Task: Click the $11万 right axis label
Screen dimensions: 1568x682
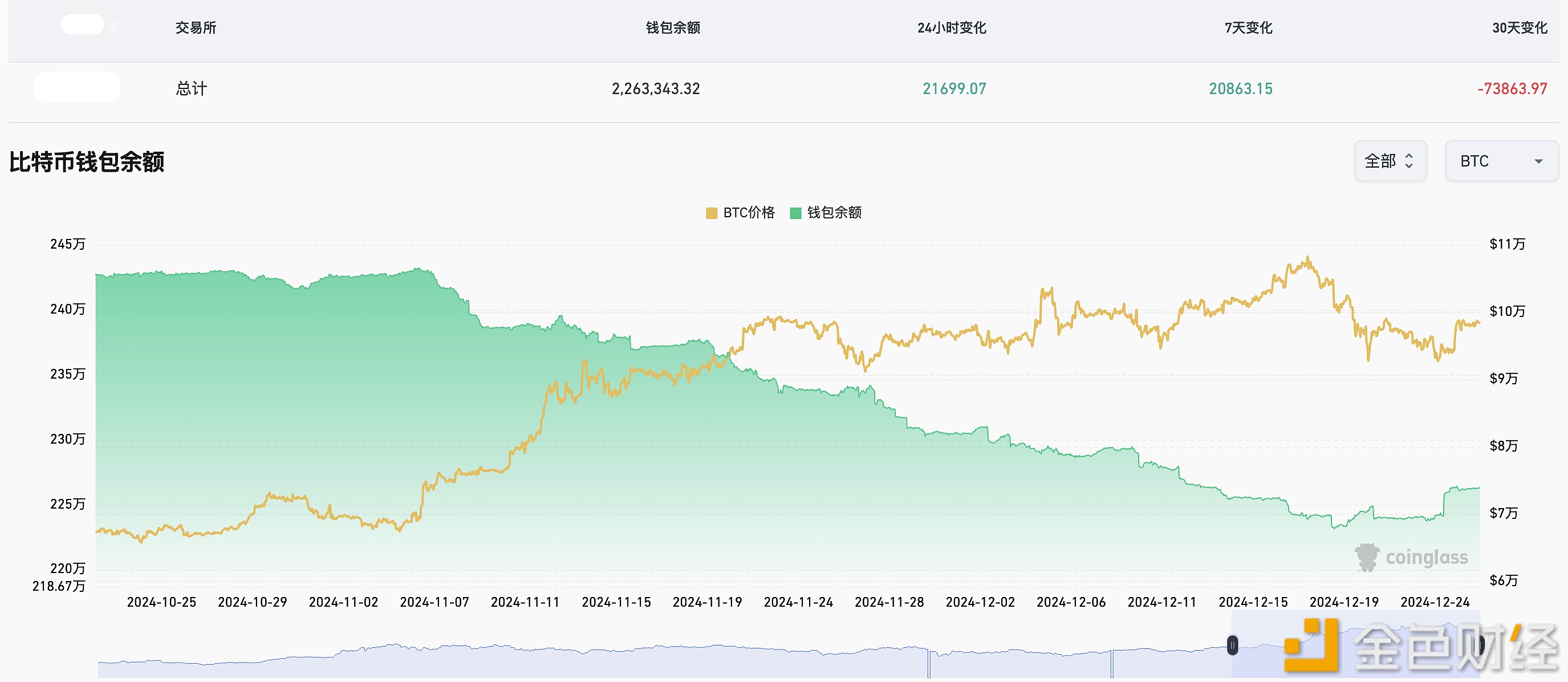Action: (1507, 244)
